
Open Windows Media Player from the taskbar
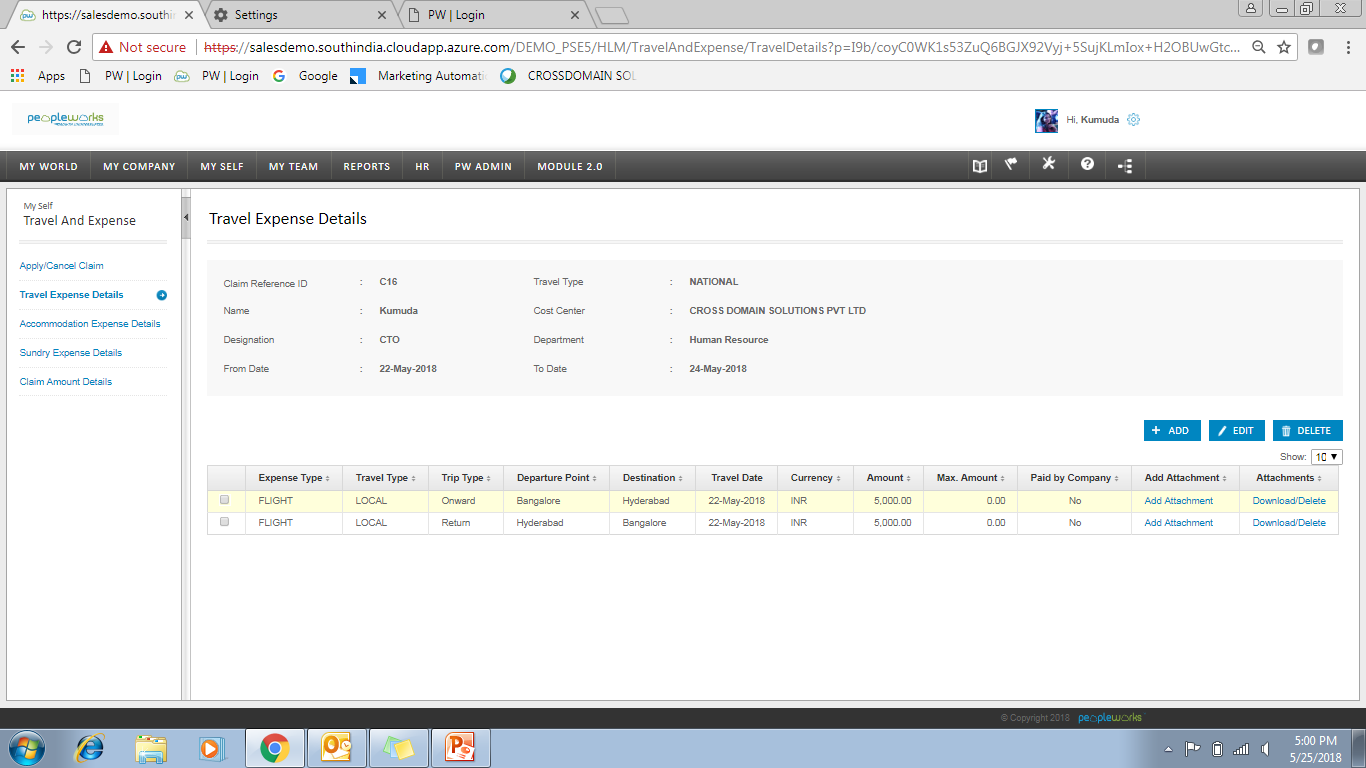coord(212,747)
